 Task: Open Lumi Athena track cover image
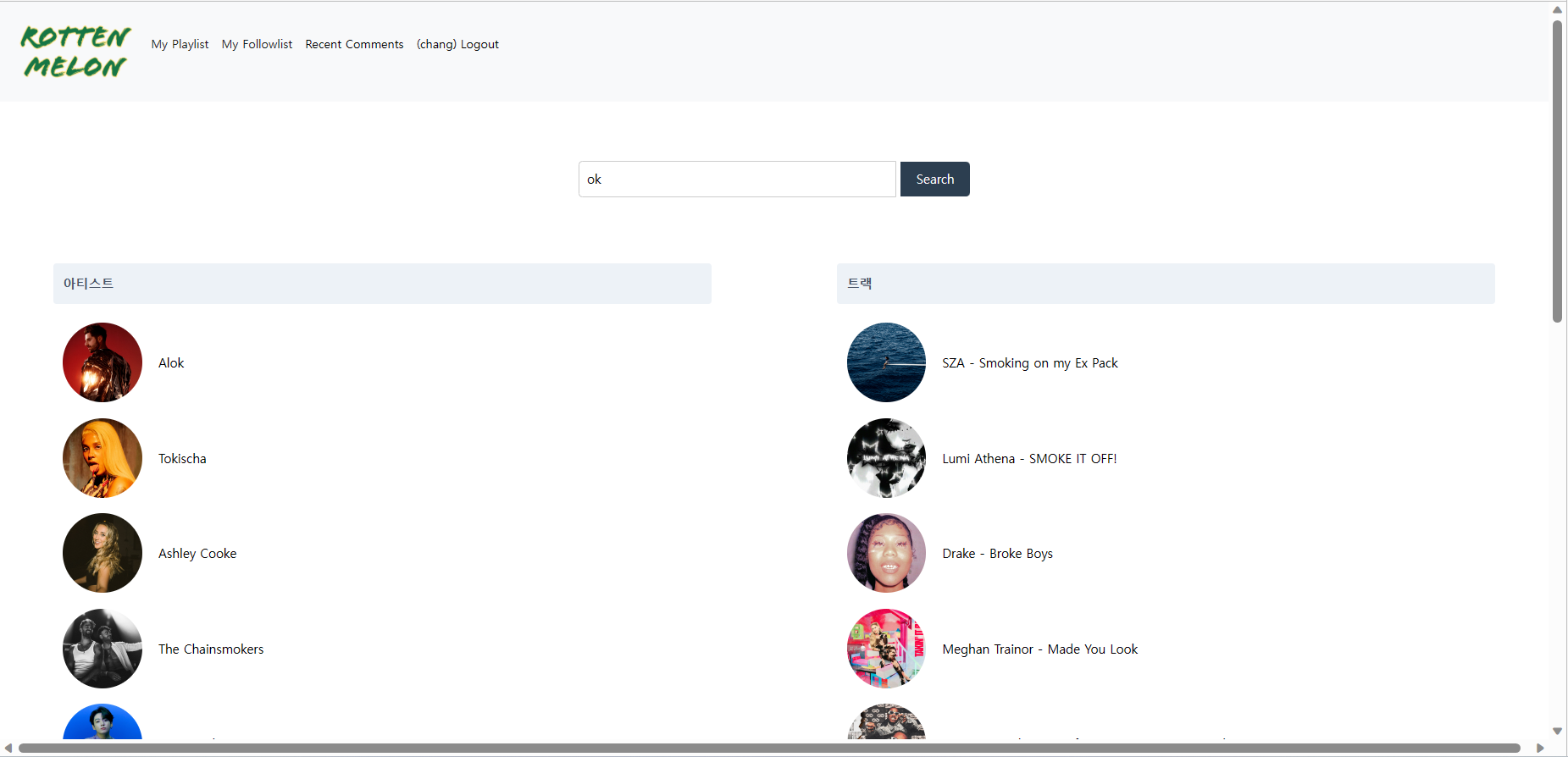pos(886,458)
